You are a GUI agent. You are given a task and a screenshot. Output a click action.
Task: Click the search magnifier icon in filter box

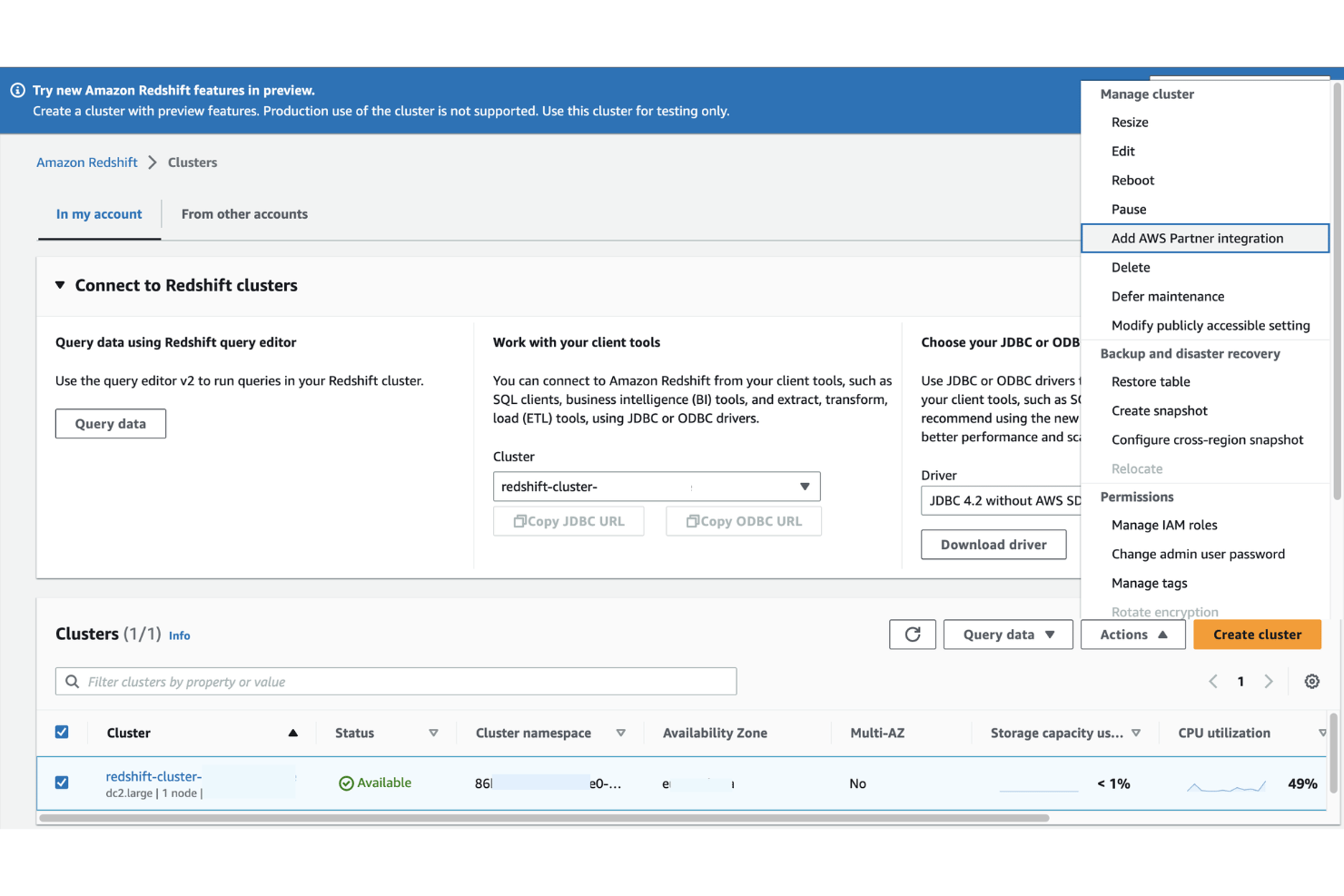(73, 682)
